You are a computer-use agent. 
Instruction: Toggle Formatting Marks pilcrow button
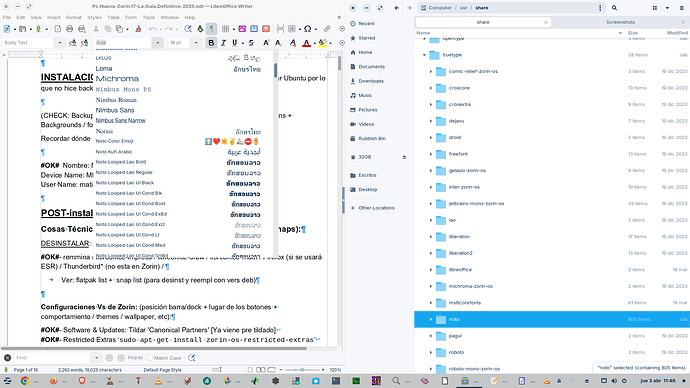[x=212, y=29]
